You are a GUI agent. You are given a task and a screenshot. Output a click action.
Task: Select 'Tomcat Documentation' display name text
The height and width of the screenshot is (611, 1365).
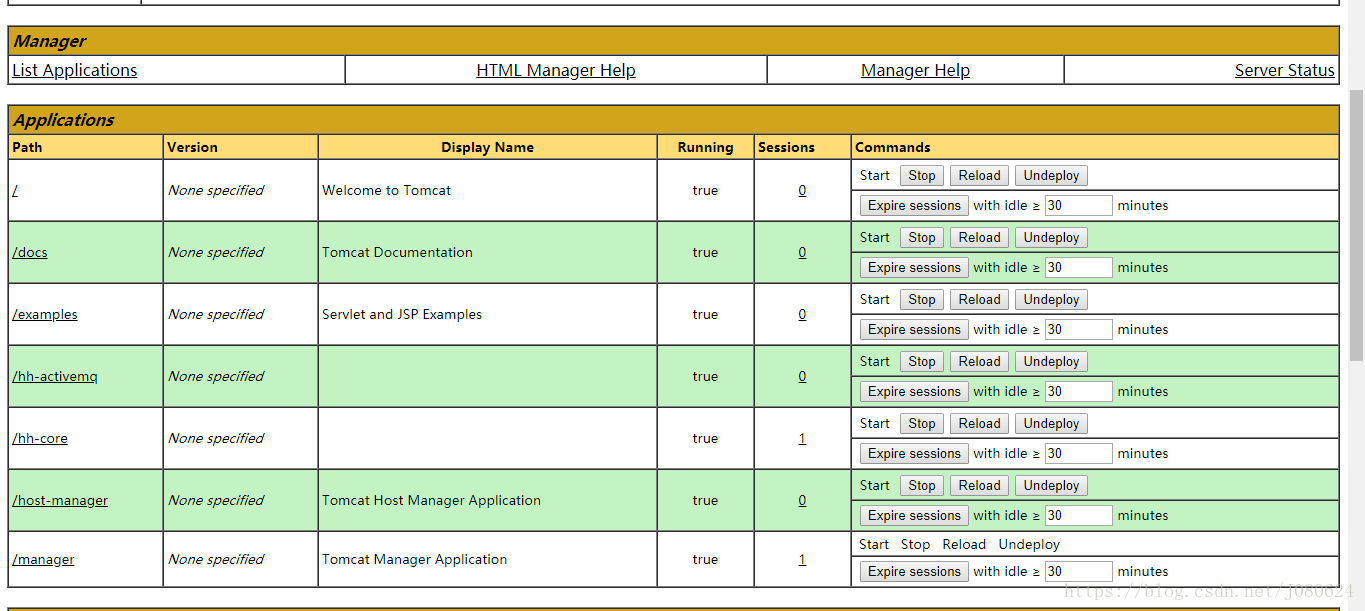pos(397,252)
